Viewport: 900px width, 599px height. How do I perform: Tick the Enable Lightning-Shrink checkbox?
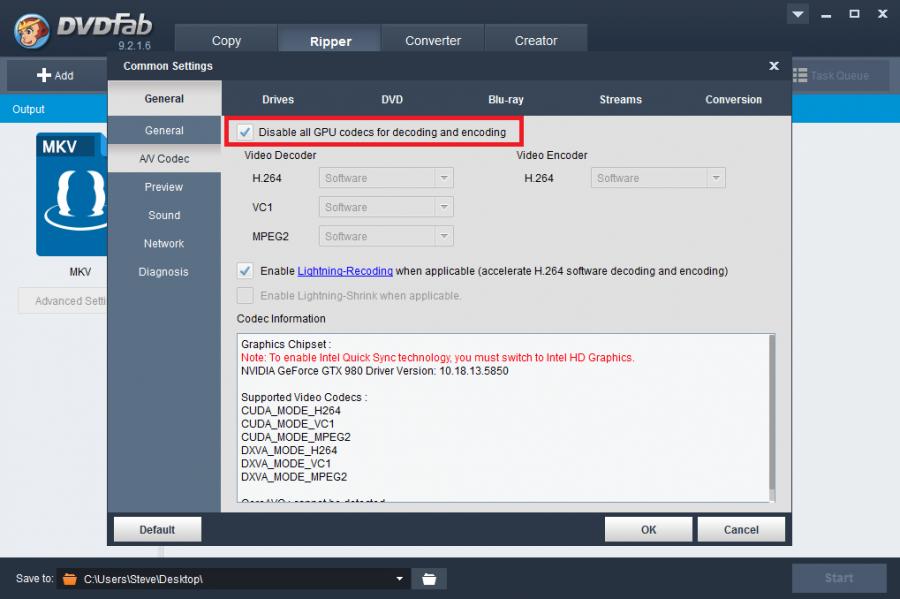(x=245, y=296)
